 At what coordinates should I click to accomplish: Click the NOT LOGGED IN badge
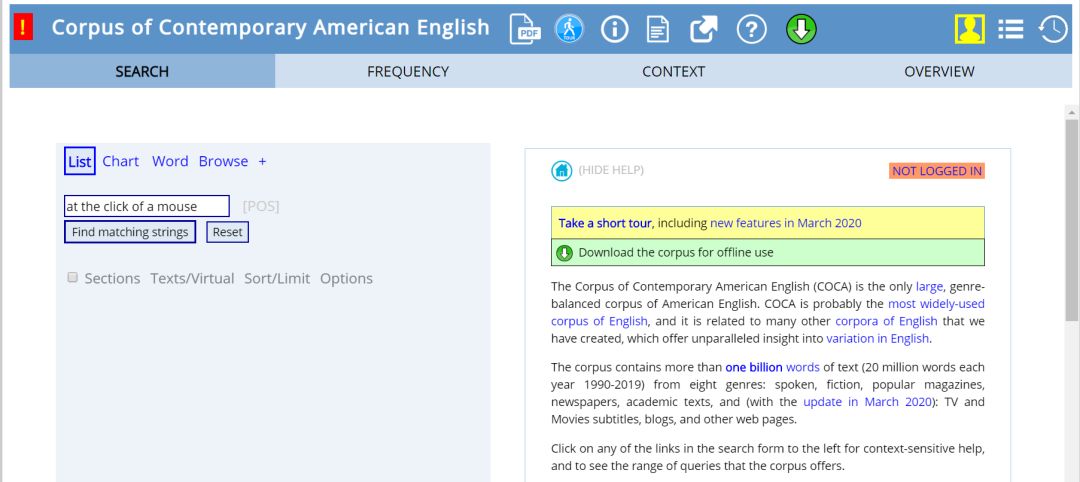click(937, 171)
